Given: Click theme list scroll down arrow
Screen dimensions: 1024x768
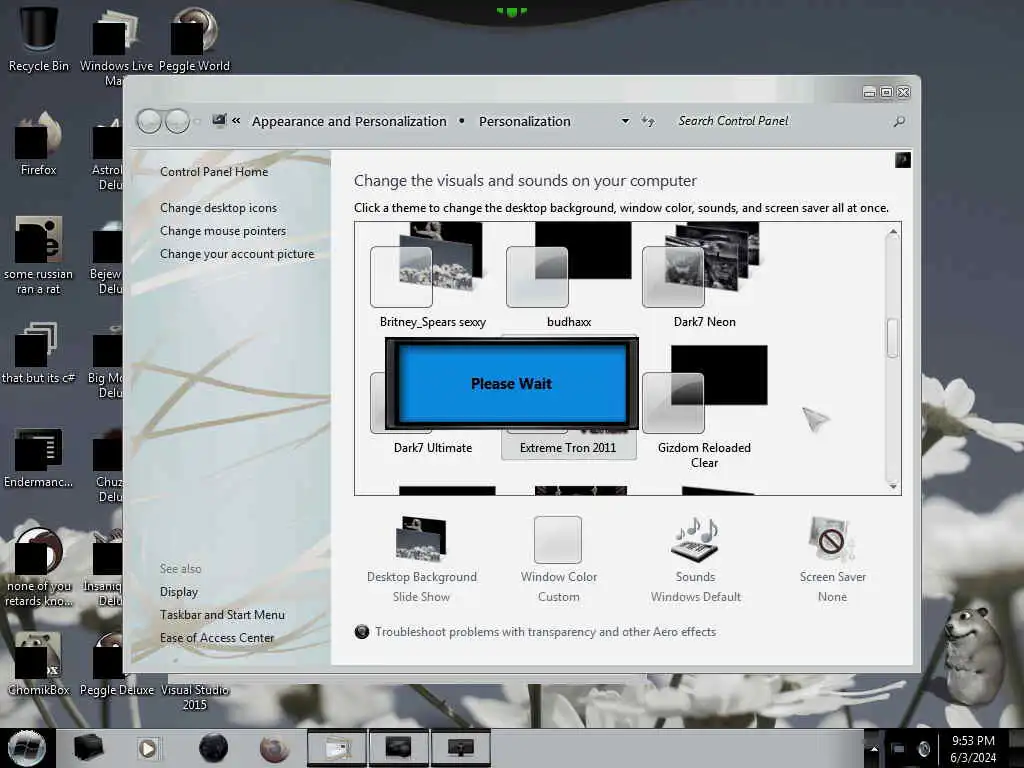Looking at the screenshot, I should click(892, 487).
